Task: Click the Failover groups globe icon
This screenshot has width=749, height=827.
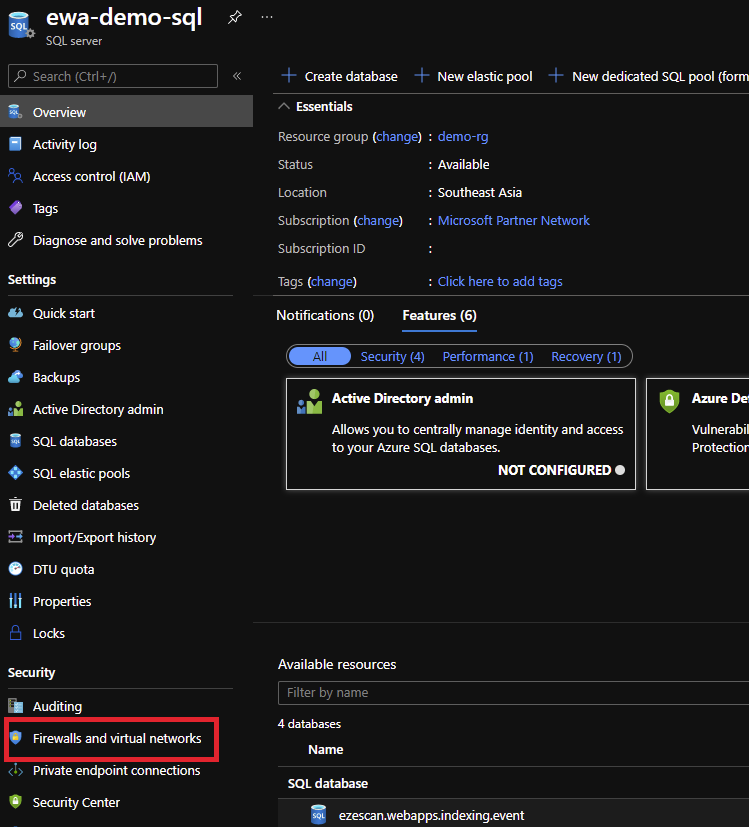Action: click(15, 345)
